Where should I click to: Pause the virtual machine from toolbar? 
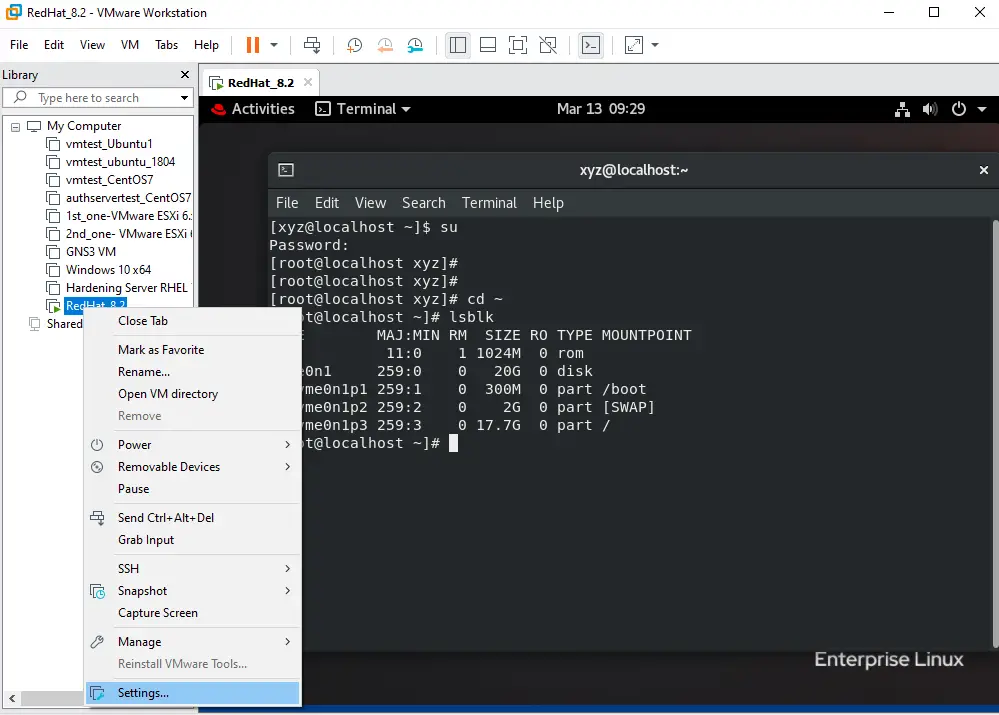253,45
